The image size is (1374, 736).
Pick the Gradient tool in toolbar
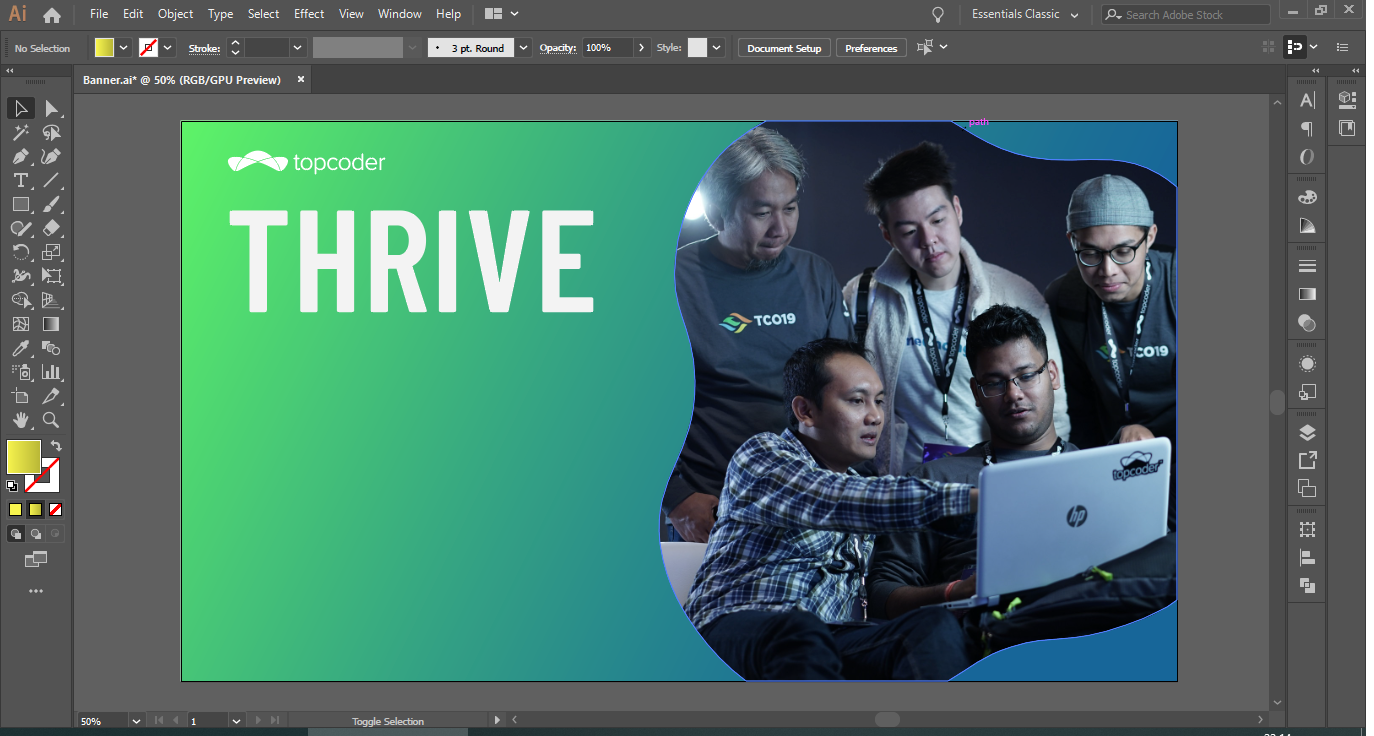pyautogui.click(x=52, y=324)
